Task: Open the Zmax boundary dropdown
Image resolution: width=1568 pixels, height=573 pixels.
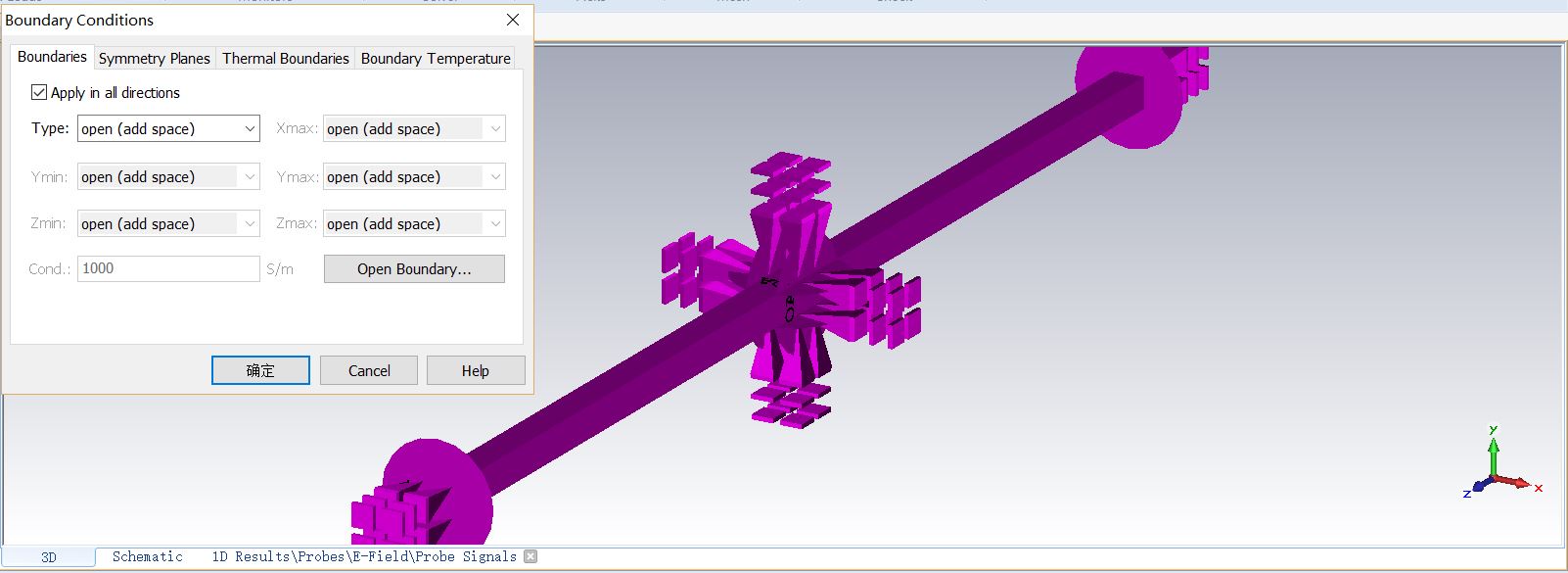Action: [x=414, y=223]
